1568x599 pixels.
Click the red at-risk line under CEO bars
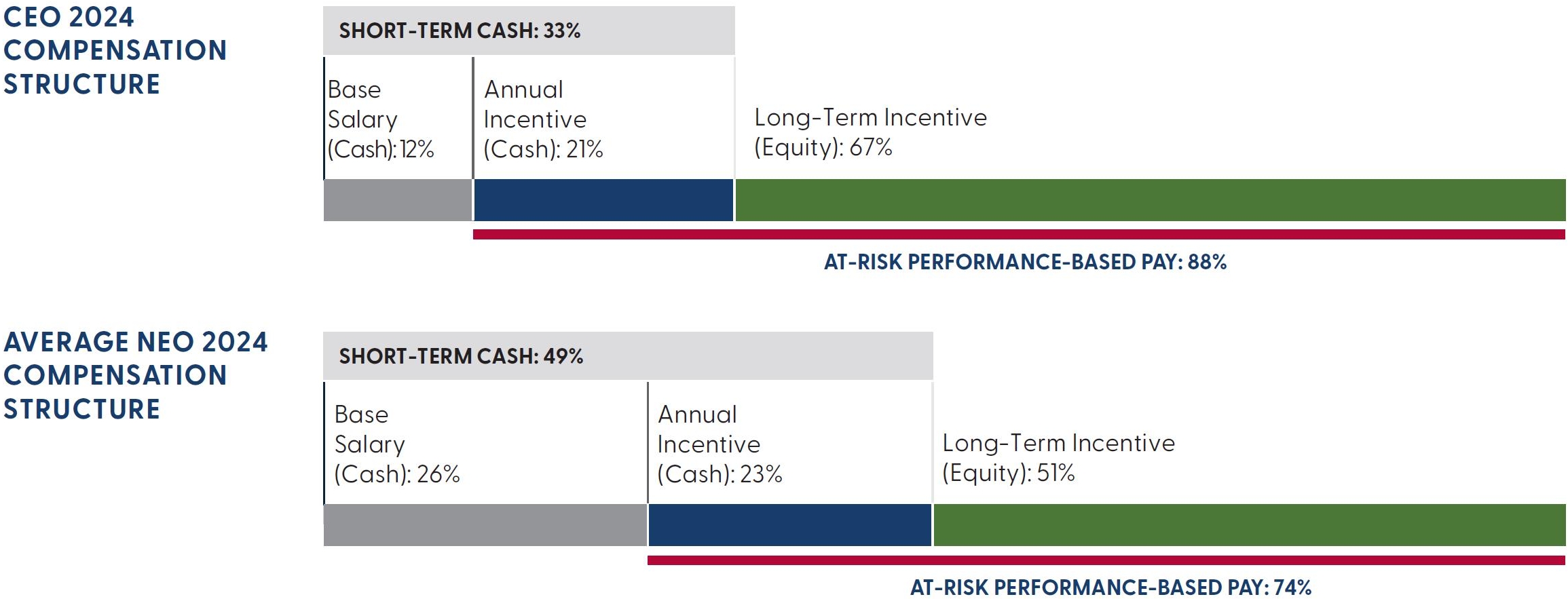click(1018, 234)
